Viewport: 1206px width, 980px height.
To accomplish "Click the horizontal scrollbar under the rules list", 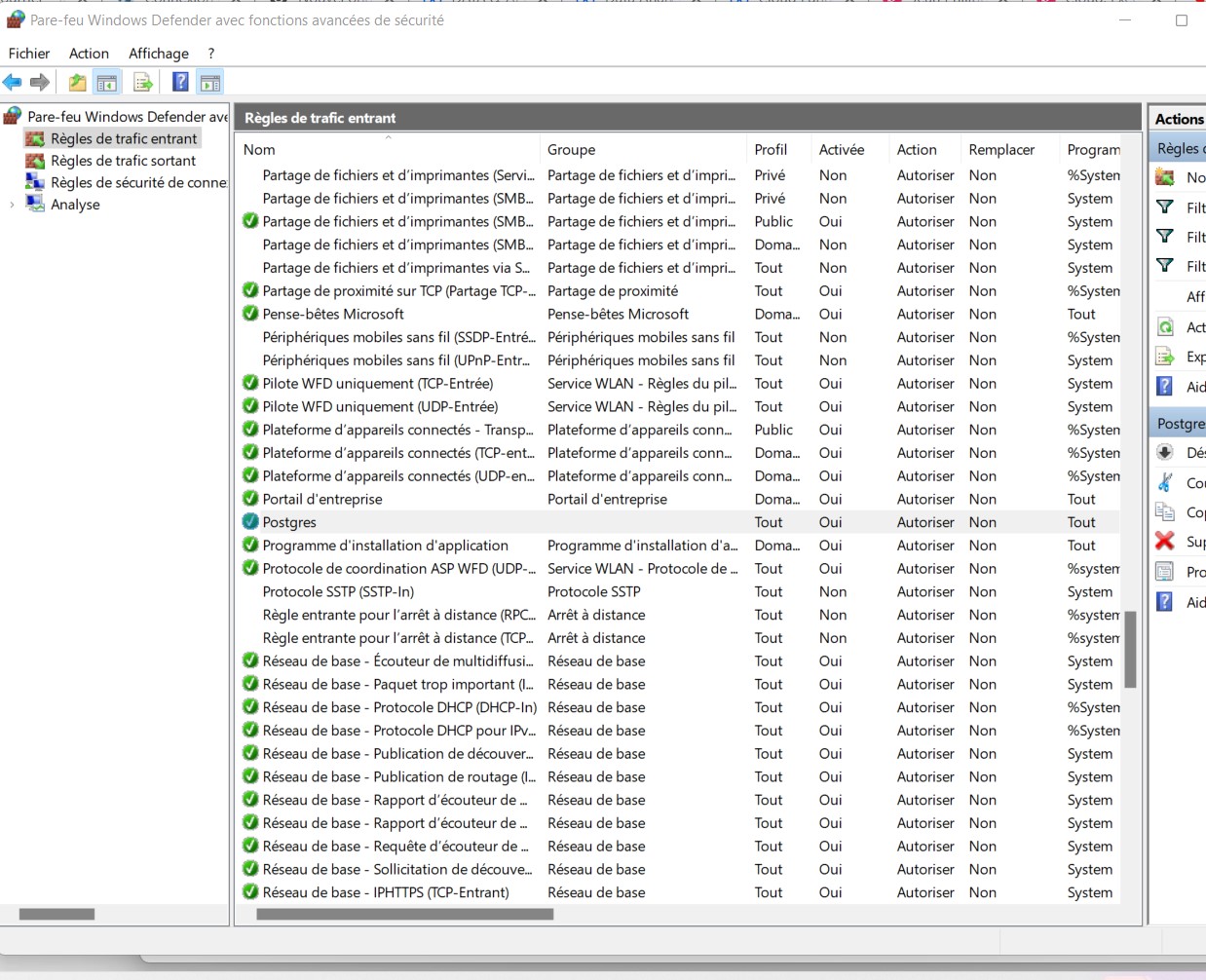I will pos(404,914).
